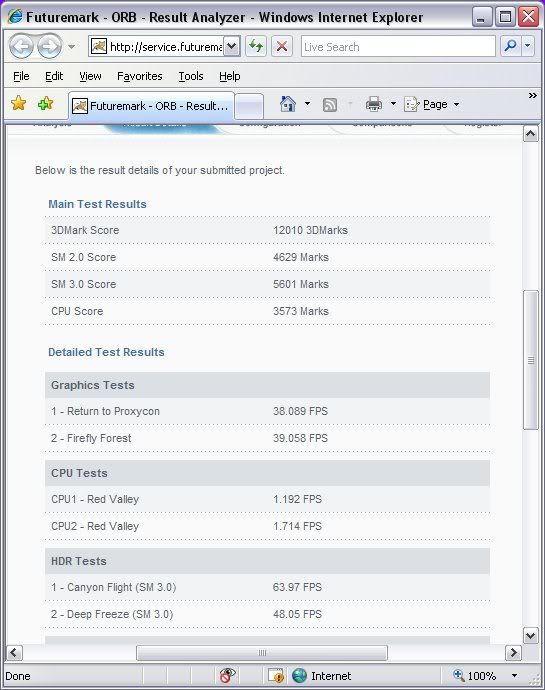The width and height of the screenshot is (545, 690).
Task: Click the Return to Proxycon row
Action: (267, 411)
